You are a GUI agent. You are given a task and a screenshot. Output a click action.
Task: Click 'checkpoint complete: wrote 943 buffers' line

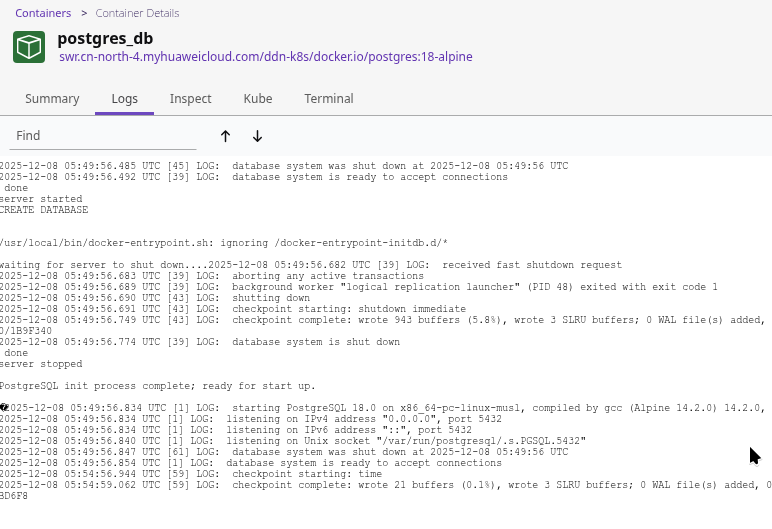(x=383, y=320)
